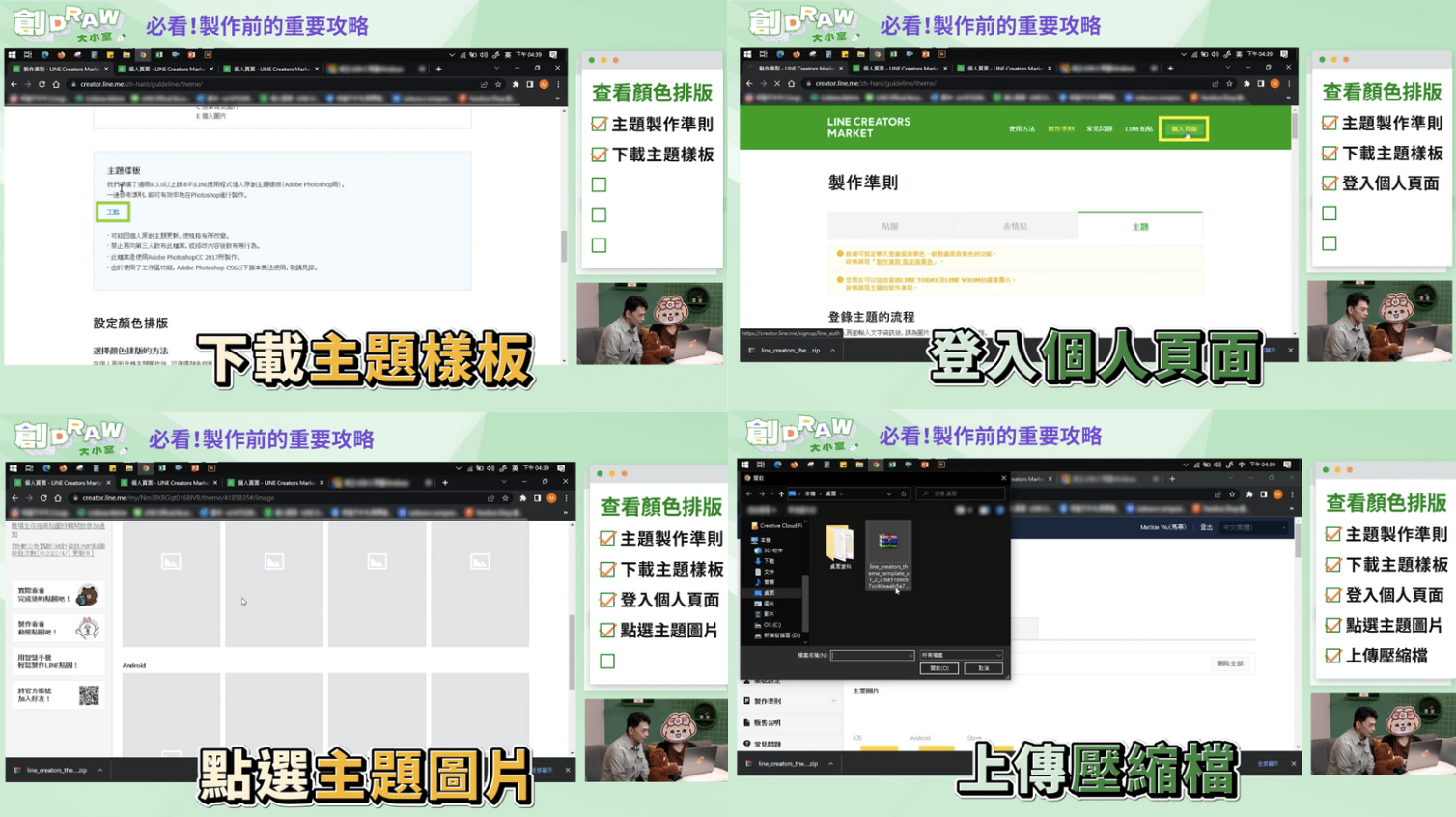The height and width of the screenshot is (817, 1456).
Task: Toggle 下載主題樣板 checkbox in 下載主題樣板 frame checklist
Action: coord(599,155)
